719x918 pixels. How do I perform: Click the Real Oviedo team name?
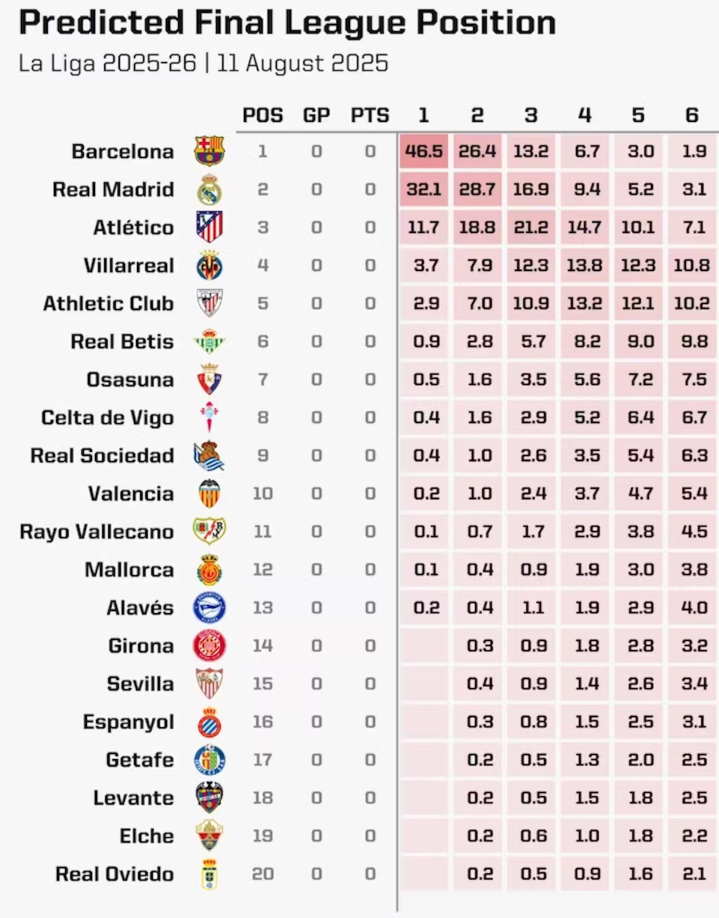pyautogui.click(x=115, y=874)
